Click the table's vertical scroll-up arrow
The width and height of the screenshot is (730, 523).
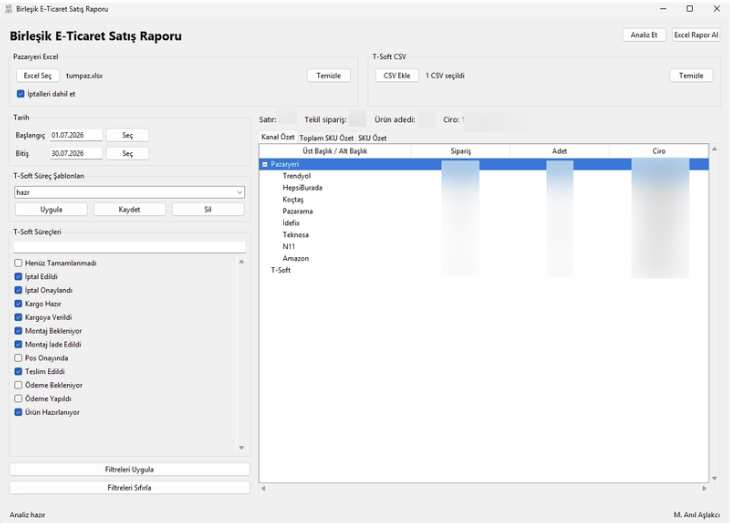714,149
